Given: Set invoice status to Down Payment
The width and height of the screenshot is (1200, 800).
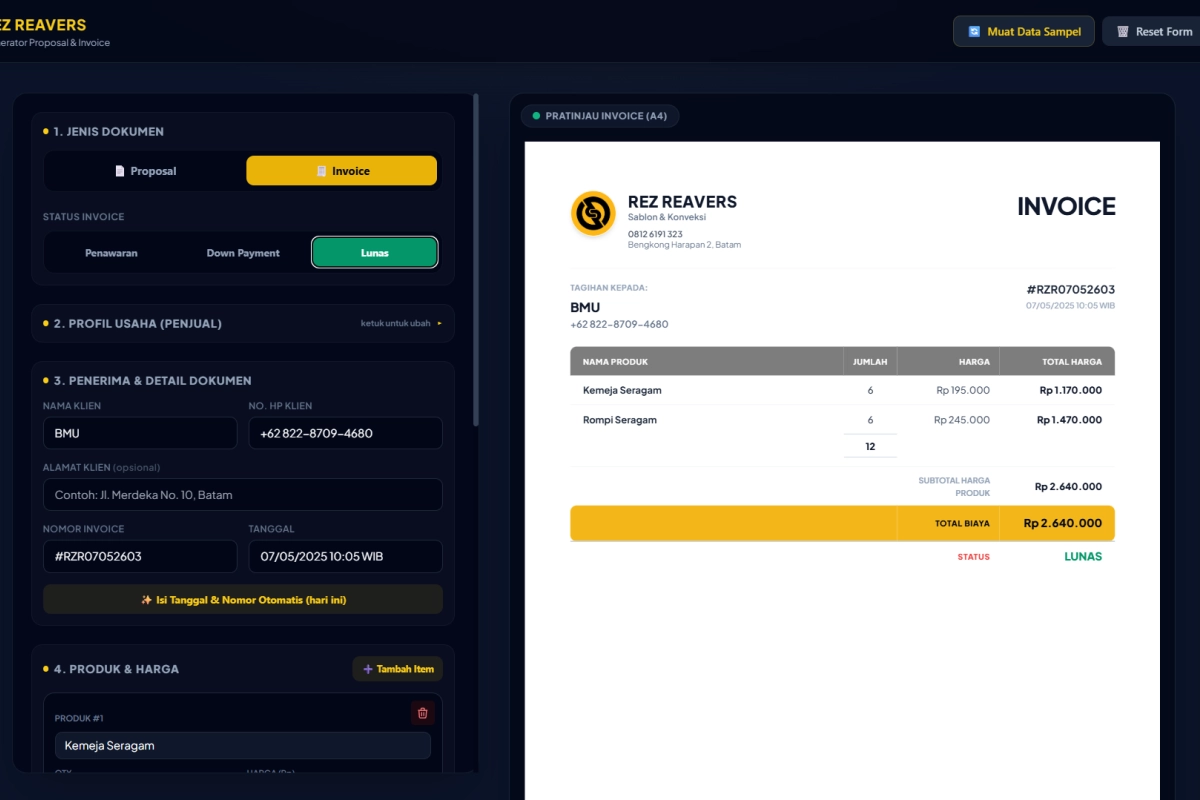Looking at the screenshot, I should (243, 253).
